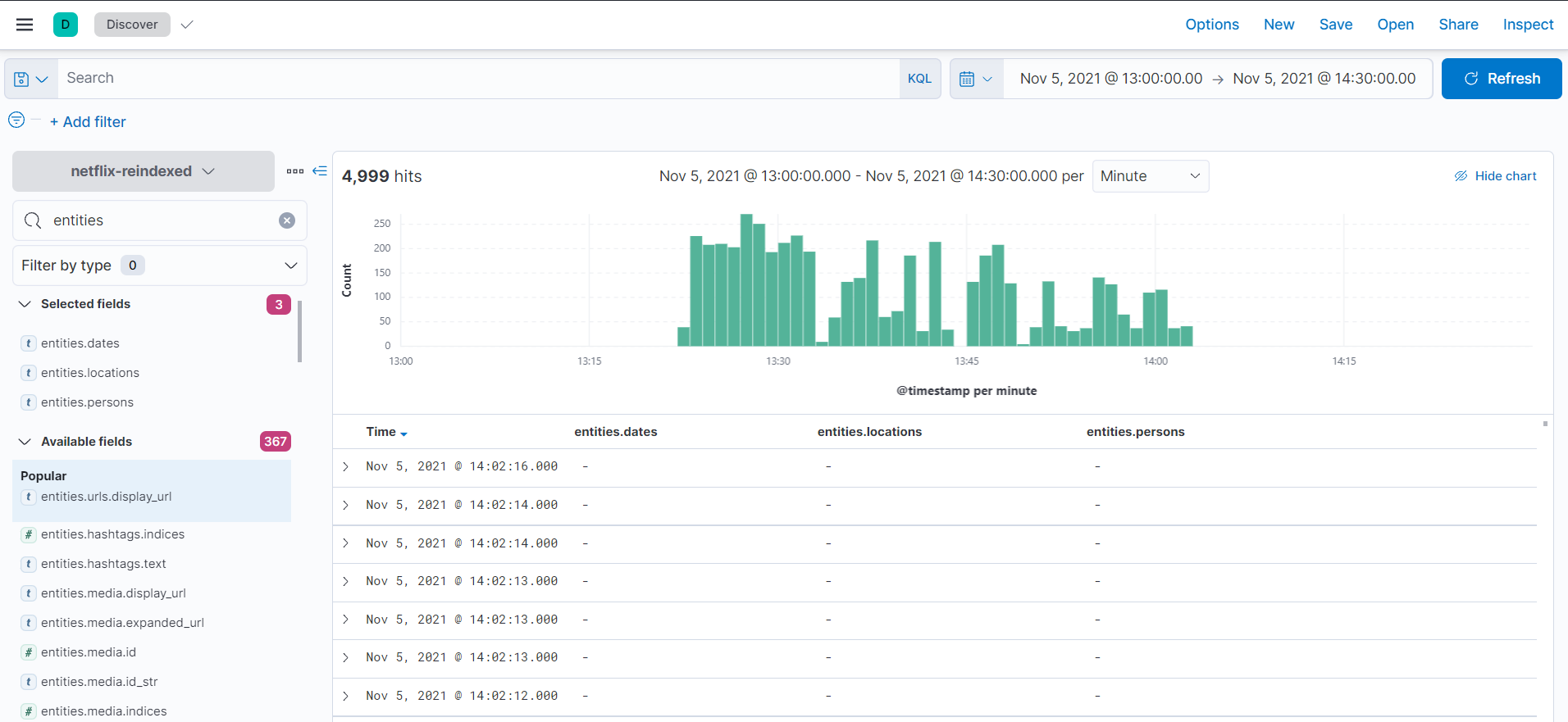The width and height of the screenshot is (1568, 722).
Task: Hide the histogram chart
Action: (x=1495, y=176)
